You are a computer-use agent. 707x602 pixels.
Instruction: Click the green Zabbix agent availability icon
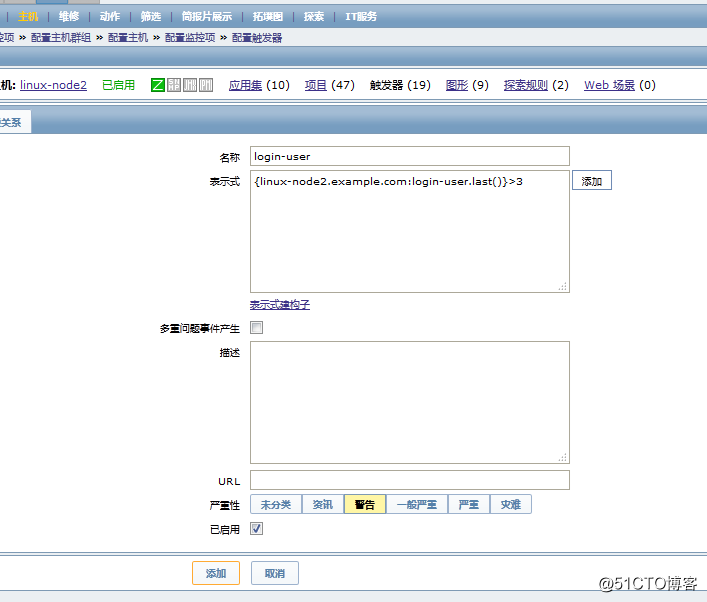[x=157, y=85]
